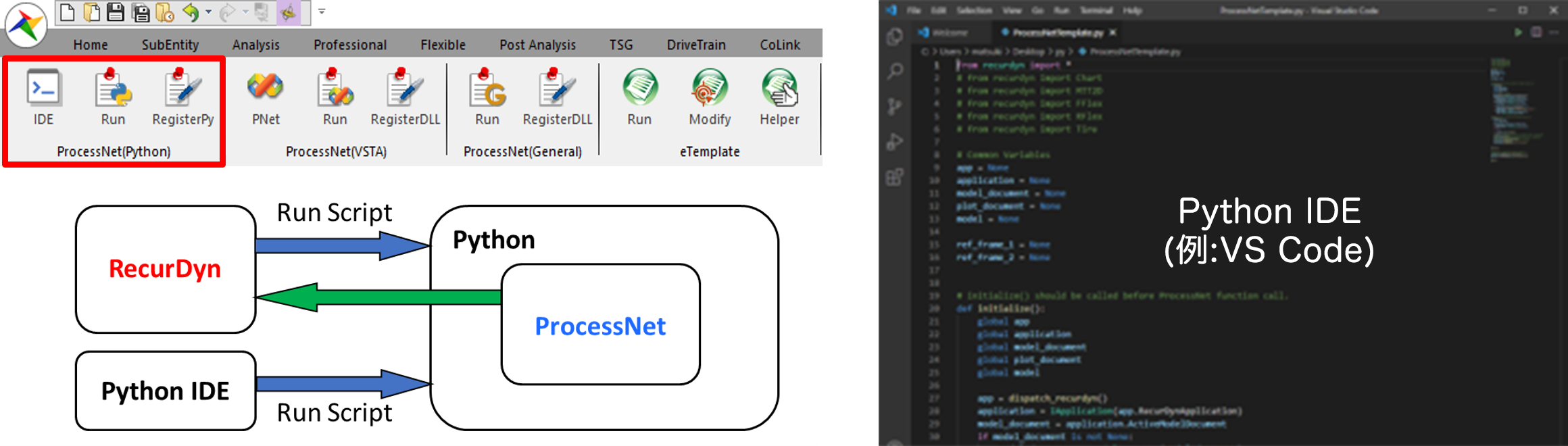Viewport: 1568px width, 446px height.
Task: Switch to the CoLink ribbon tab
Action: 780,45
